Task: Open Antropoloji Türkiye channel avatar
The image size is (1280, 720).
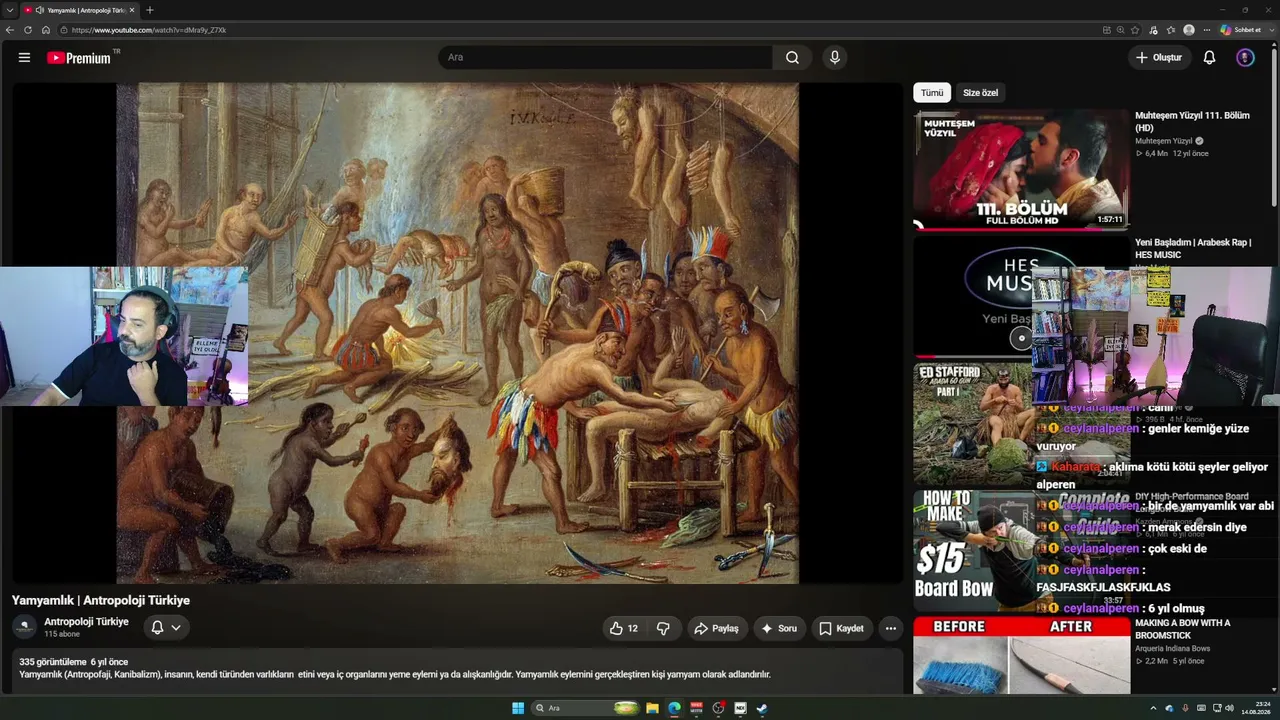Action: (x=24, y=627)
